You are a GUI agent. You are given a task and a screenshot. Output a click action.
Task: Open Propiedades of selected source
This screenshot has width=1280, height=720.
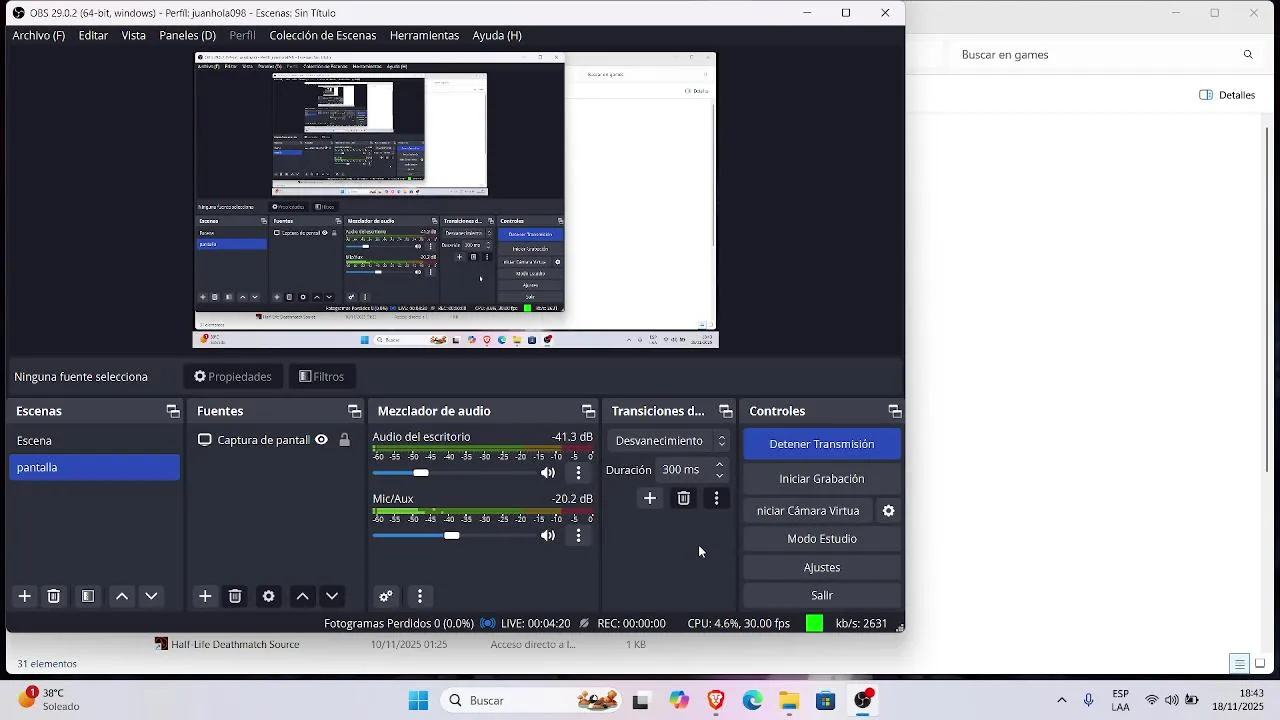(x=233, y=377)
